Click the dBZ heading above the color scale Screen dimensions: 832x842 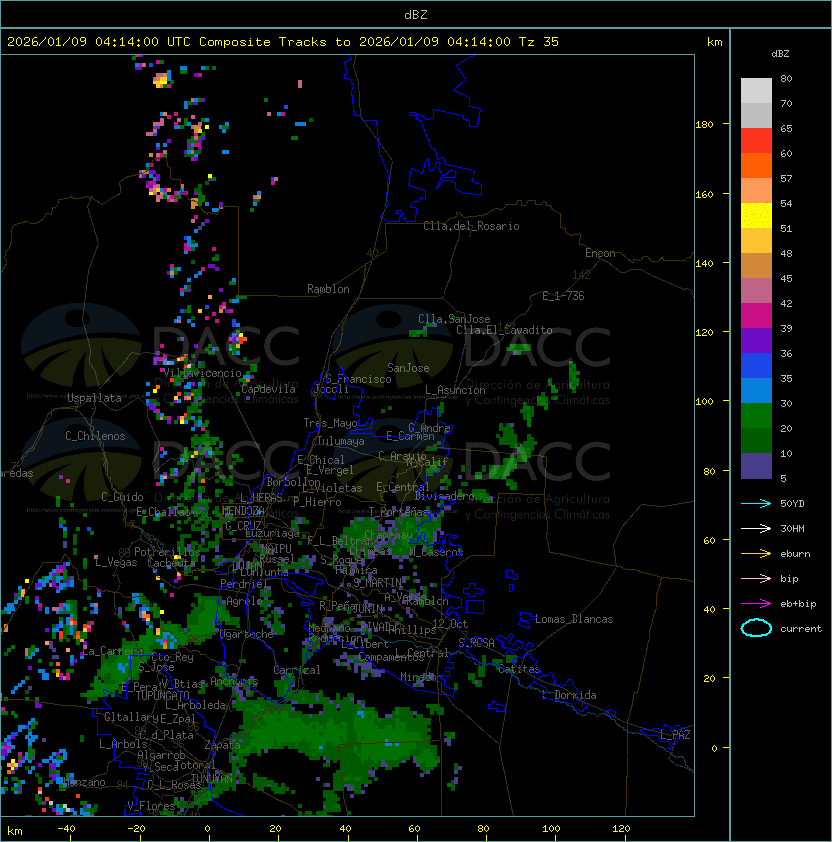(x=780, y=54)
